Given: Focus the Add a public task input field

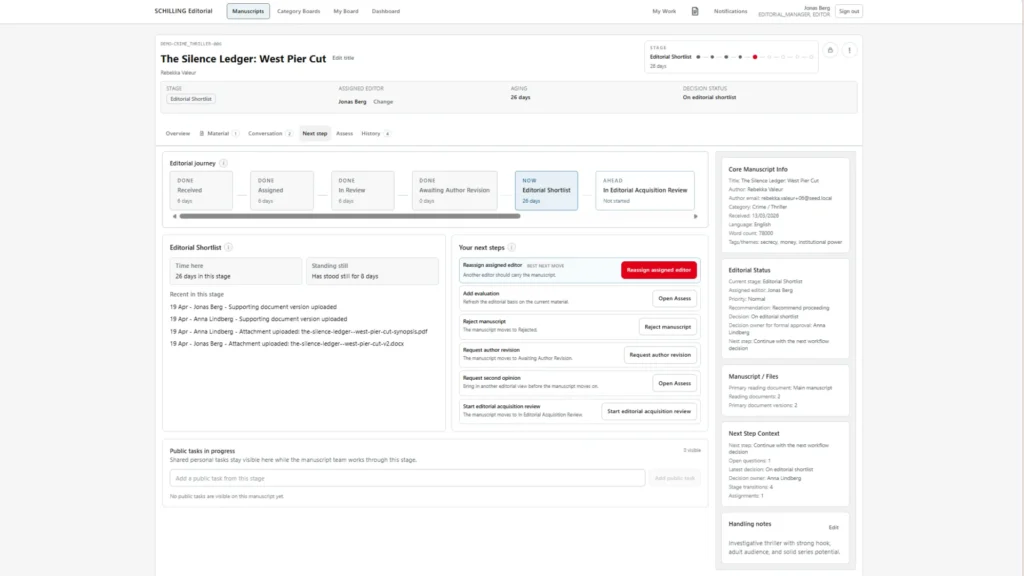Looking at the screenshot, I should (406, 478).
